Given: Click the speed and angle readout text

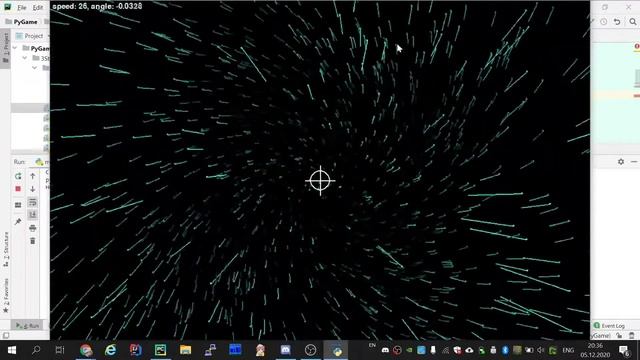Looking at the screenshot, I should click(x=97, y=6).
